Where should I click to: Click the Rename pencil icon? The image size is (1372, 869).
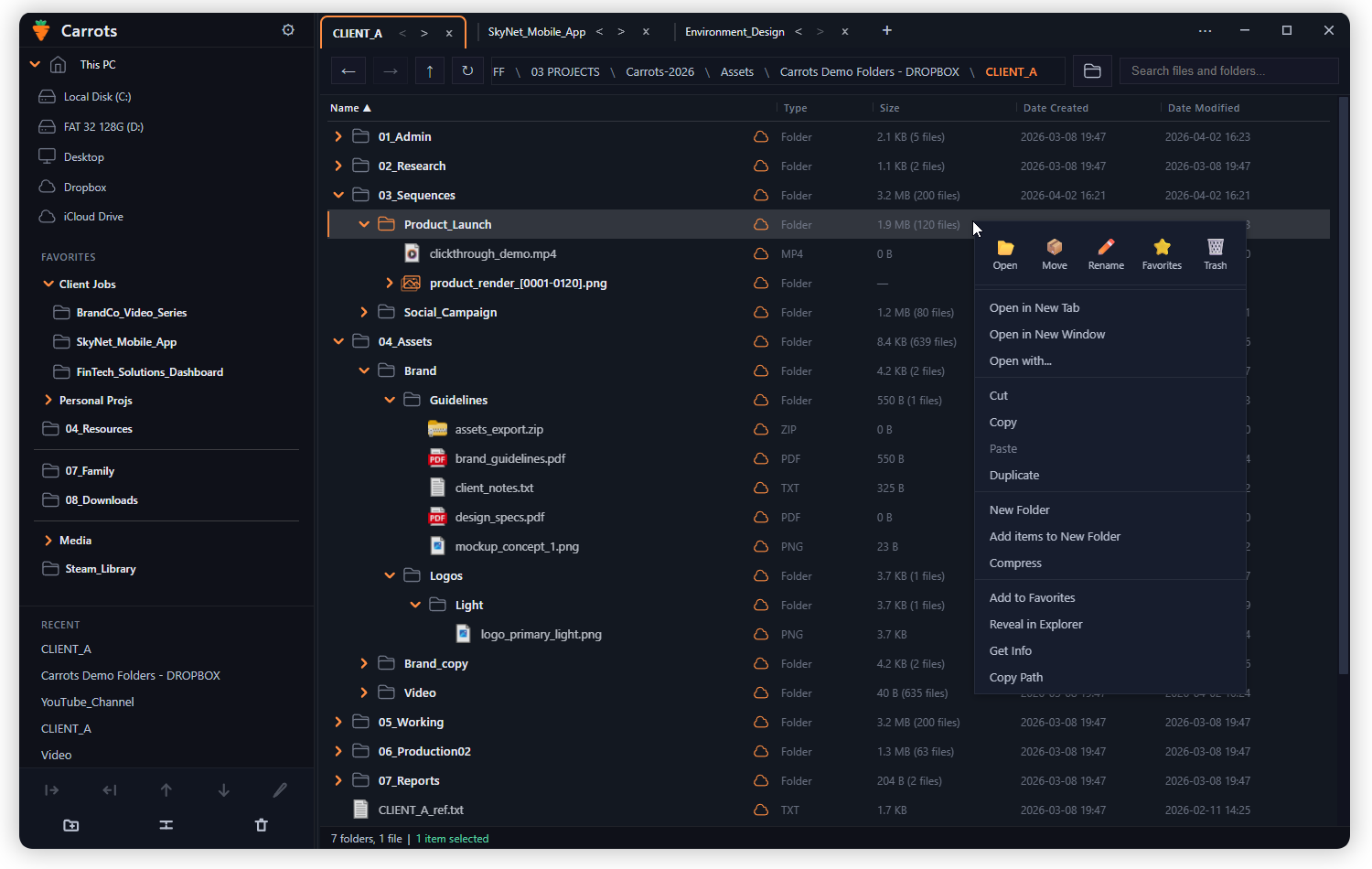click(x=1106, y=248)
